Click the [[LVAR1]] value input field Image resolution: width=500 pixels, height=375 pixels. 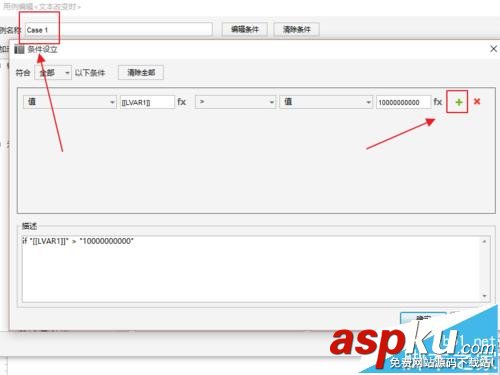coord(147,102)
